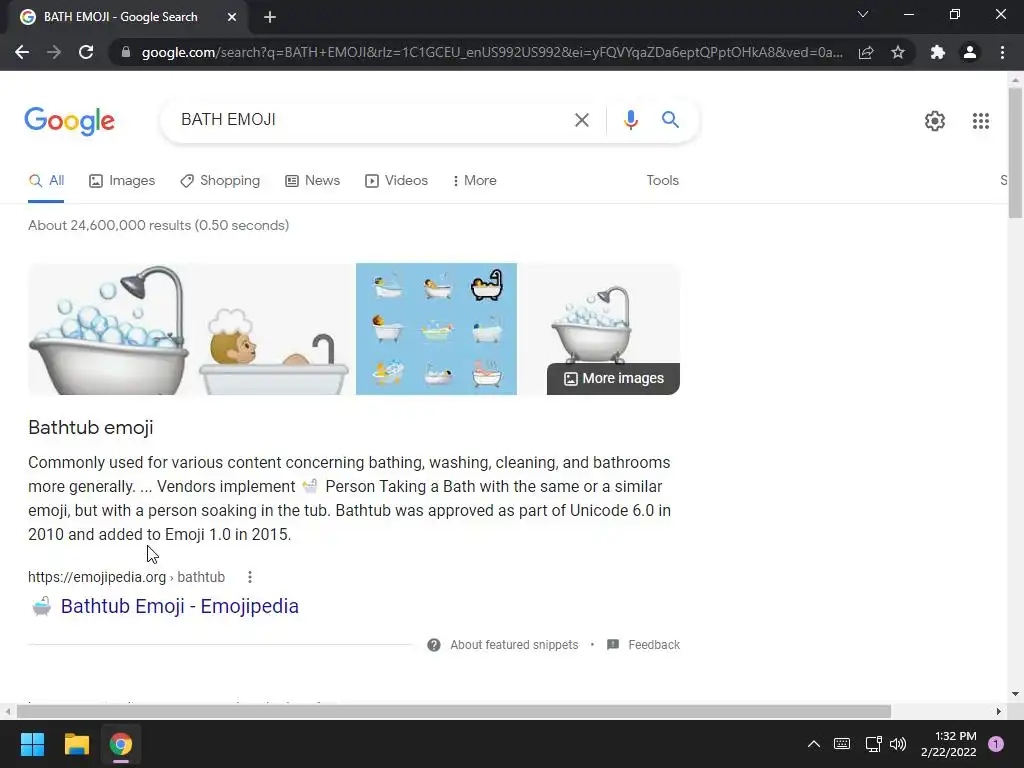Click scroll down arrow on scrollbar
This screenshot has width=1024, height=768.
1015,694
